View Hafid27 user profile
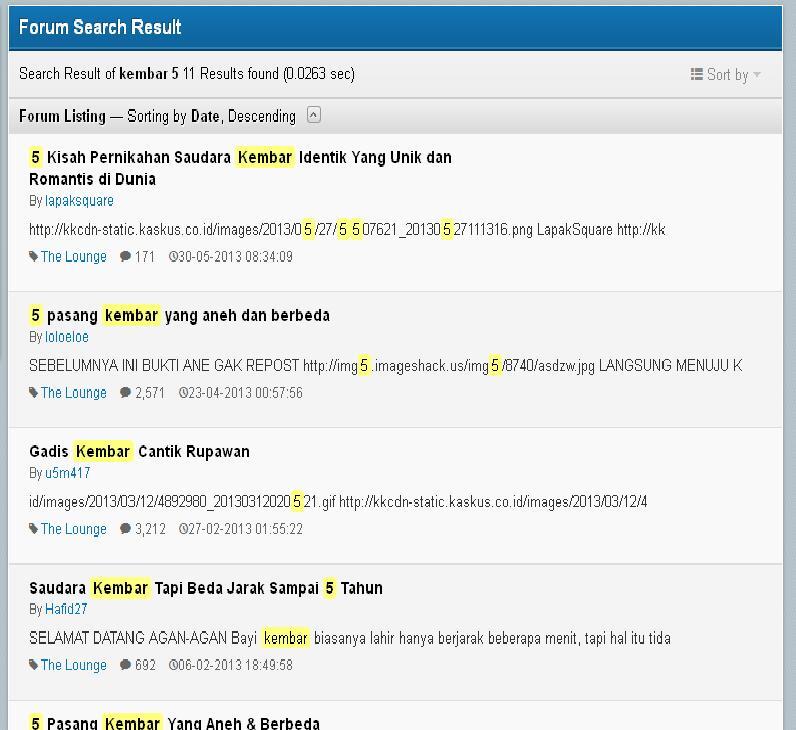Screen dimensions: 796x730 [x=66, y=609]
